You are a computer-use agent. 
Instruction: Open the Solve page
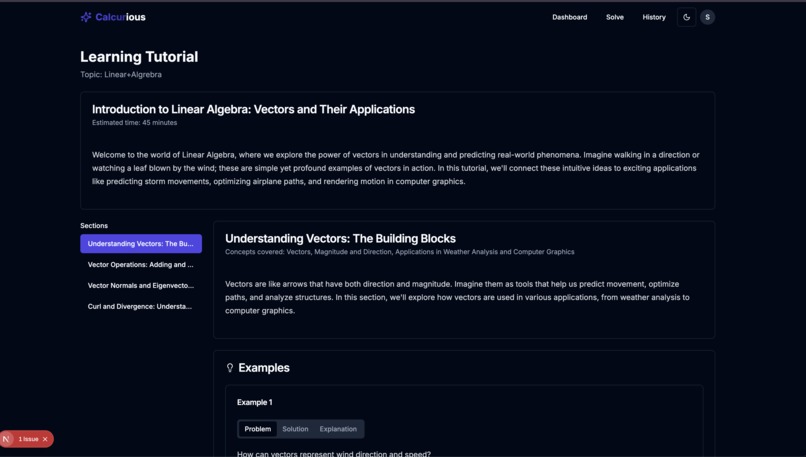point(615,17)
